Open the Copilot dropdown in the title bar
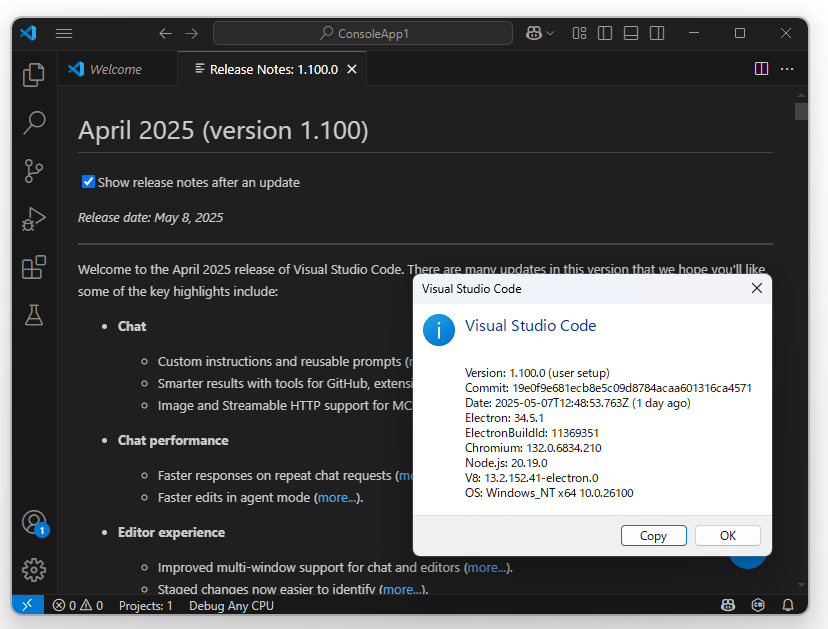Image resolution: width=828 pixels, height=629 pixels. (x=539, y=33)
